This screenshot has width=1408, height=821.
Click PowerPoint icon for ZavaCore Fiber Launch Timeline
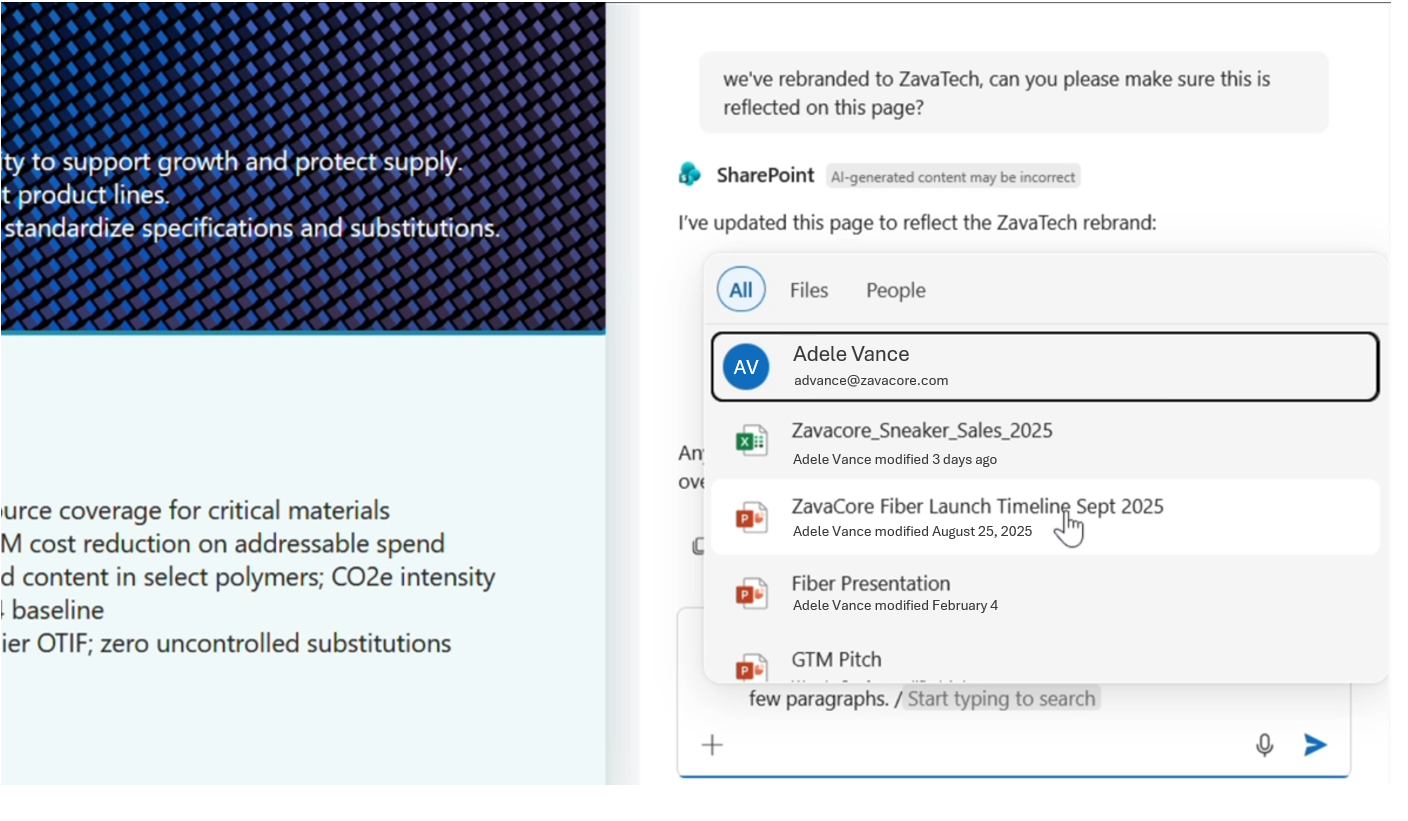click(751, 518)
